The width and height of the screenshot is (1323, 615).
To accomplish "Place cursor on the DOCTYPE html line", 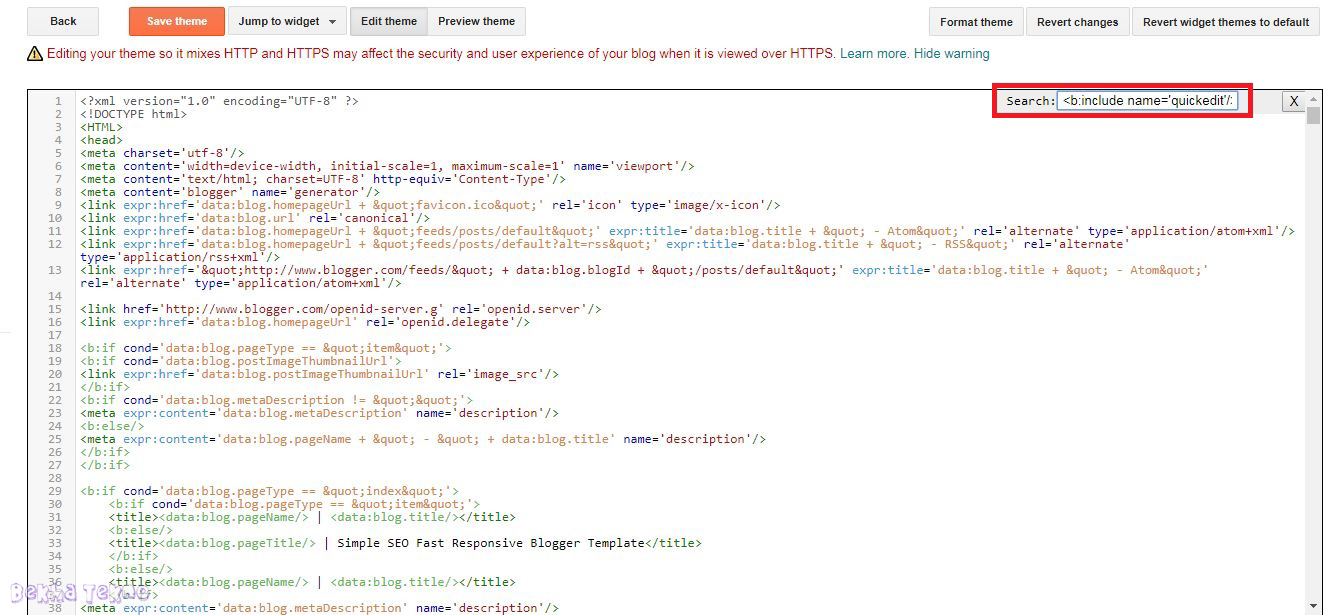I will (135, 114).
